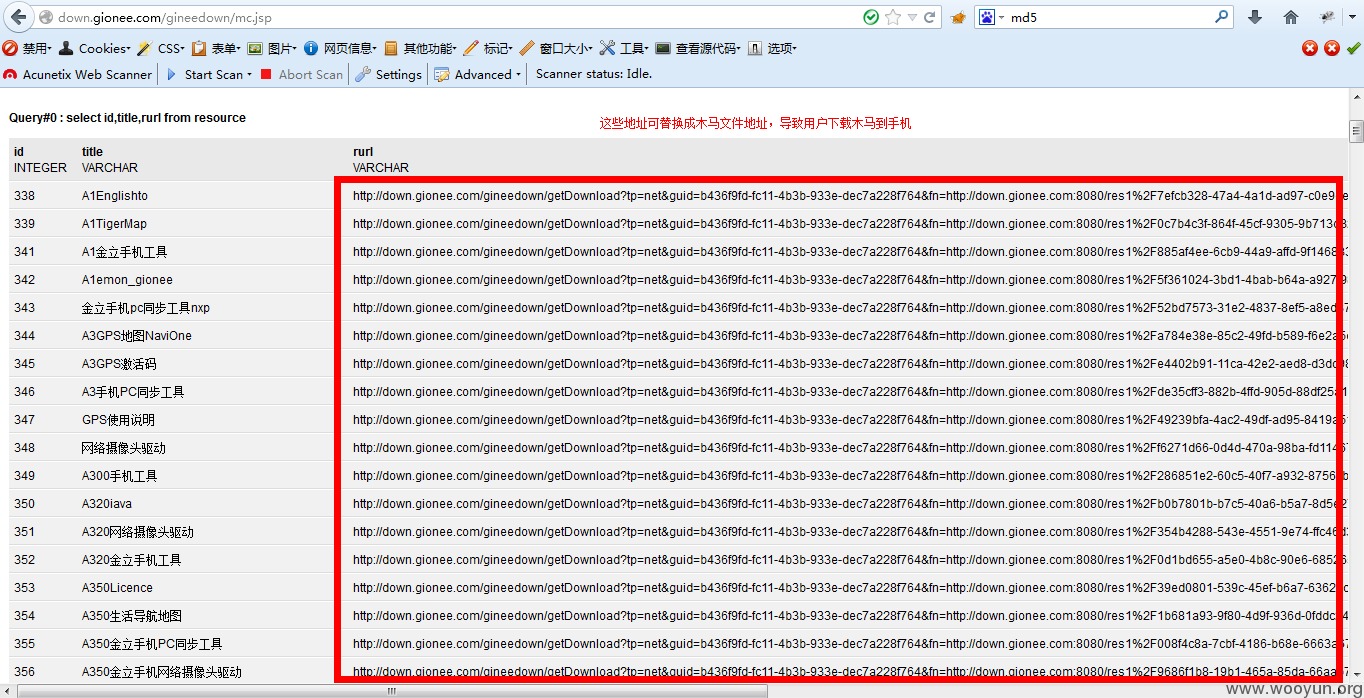This screenshot has width=1364, height=698.
Task: Click the rurl link in row 339
Action: [x=849, y=224]
